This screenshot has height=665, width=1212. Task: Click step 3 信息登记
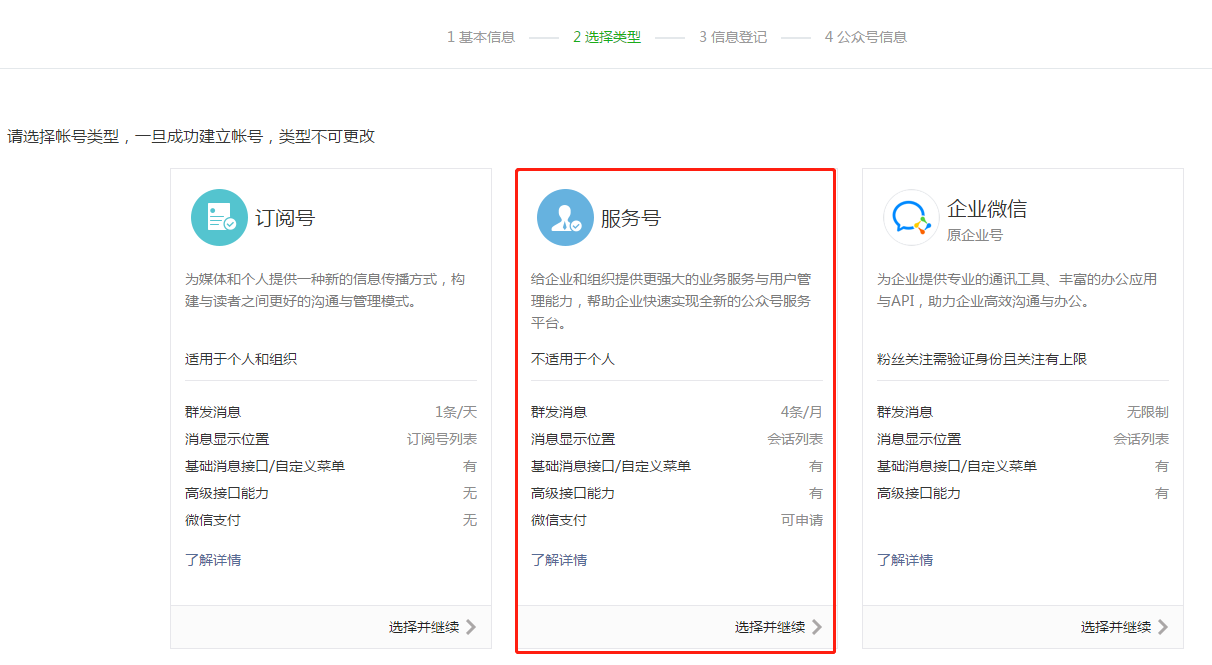(x=733, y=37)
